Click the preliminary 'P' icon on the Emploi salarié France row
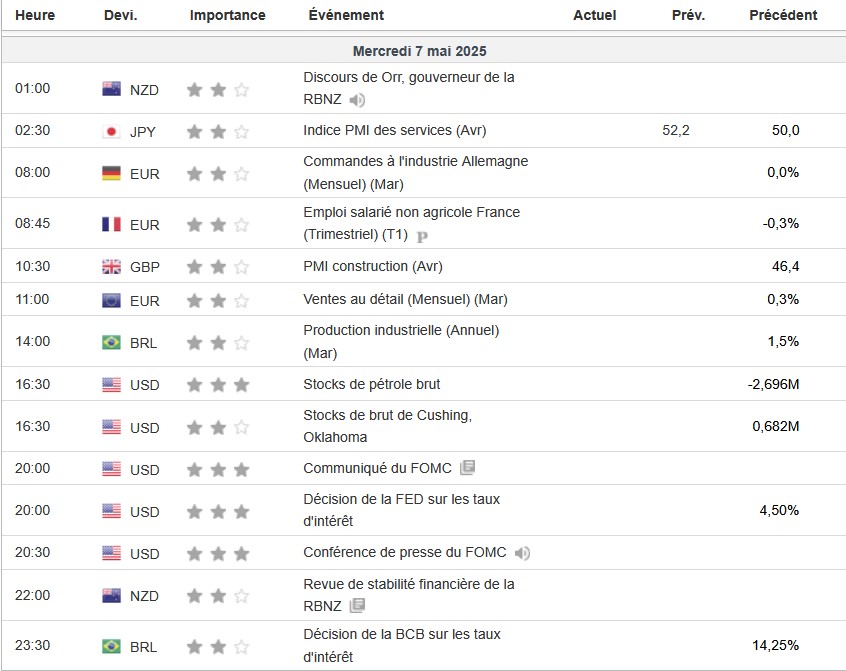This screenshot has width=846, height=671. pos(422,236)
